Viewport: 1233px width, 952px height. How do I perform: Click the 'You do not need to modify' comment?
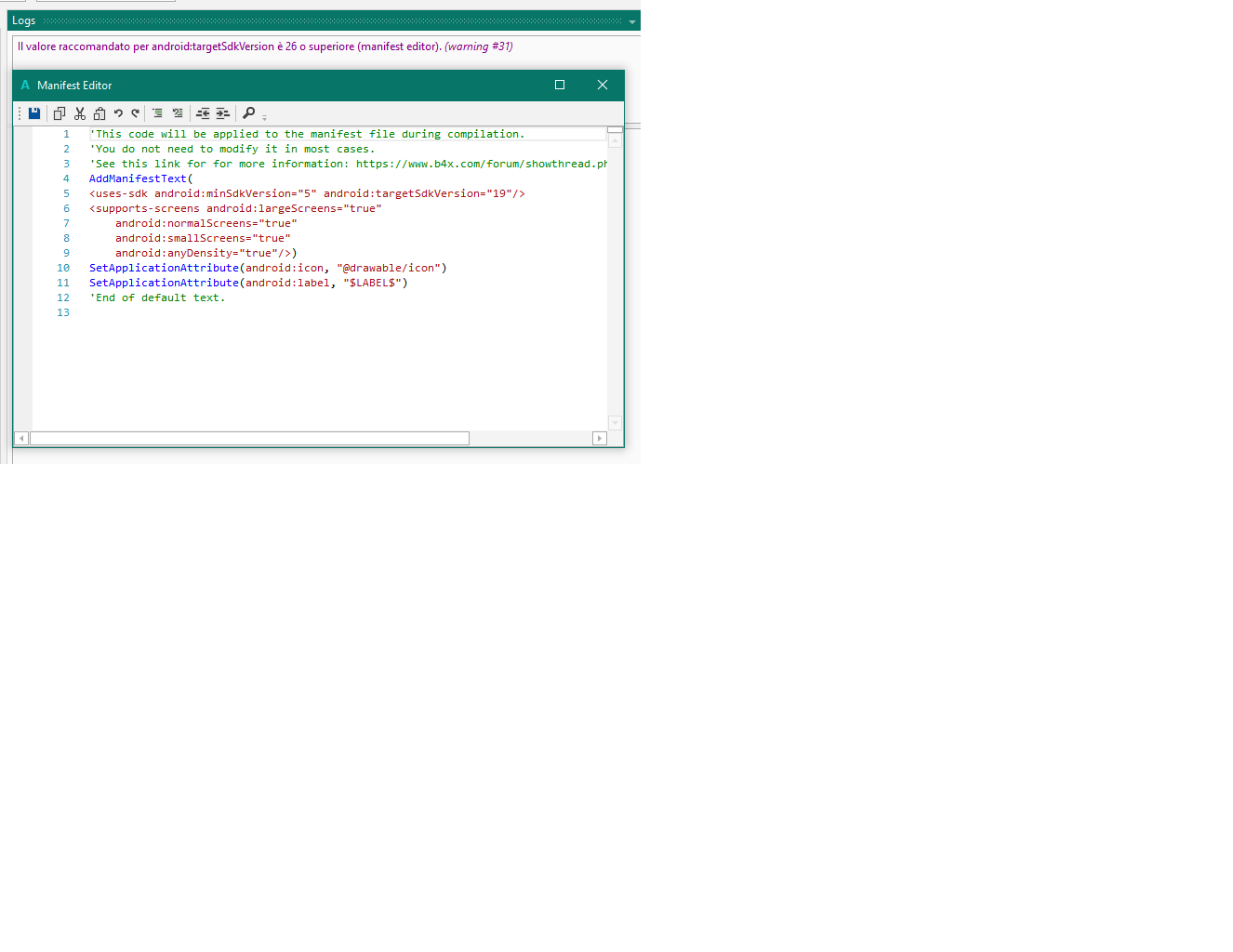[x=232, y=149]
